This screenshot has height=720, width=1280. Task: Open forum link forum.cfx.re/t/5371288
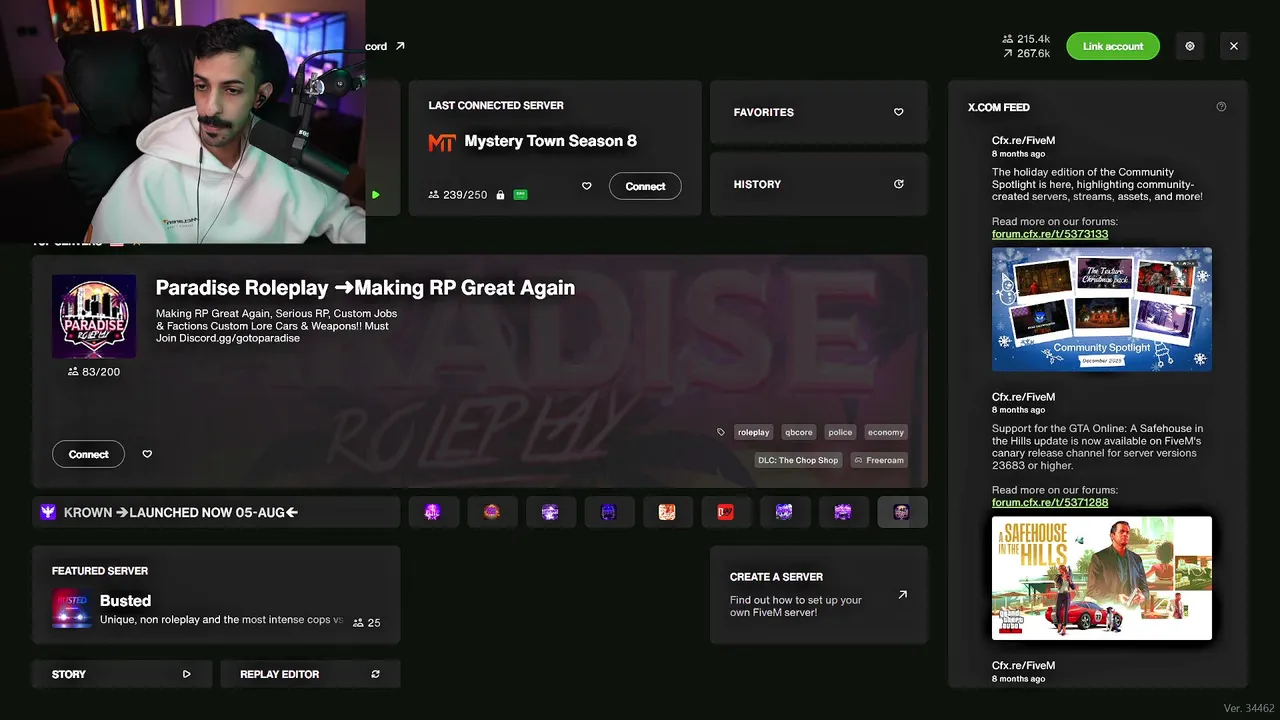tap(1050, 502)
